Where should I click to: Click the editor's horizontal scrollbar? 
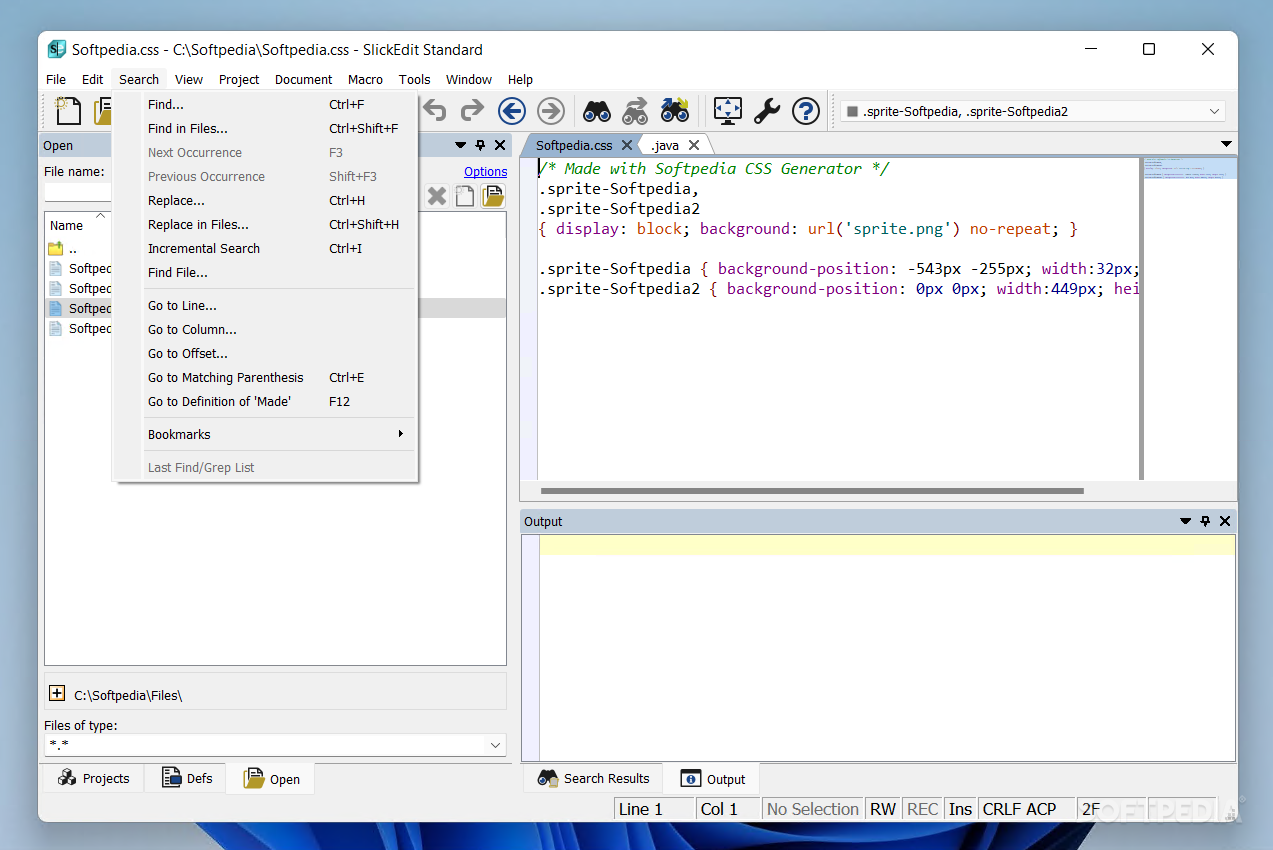[812, 491]
